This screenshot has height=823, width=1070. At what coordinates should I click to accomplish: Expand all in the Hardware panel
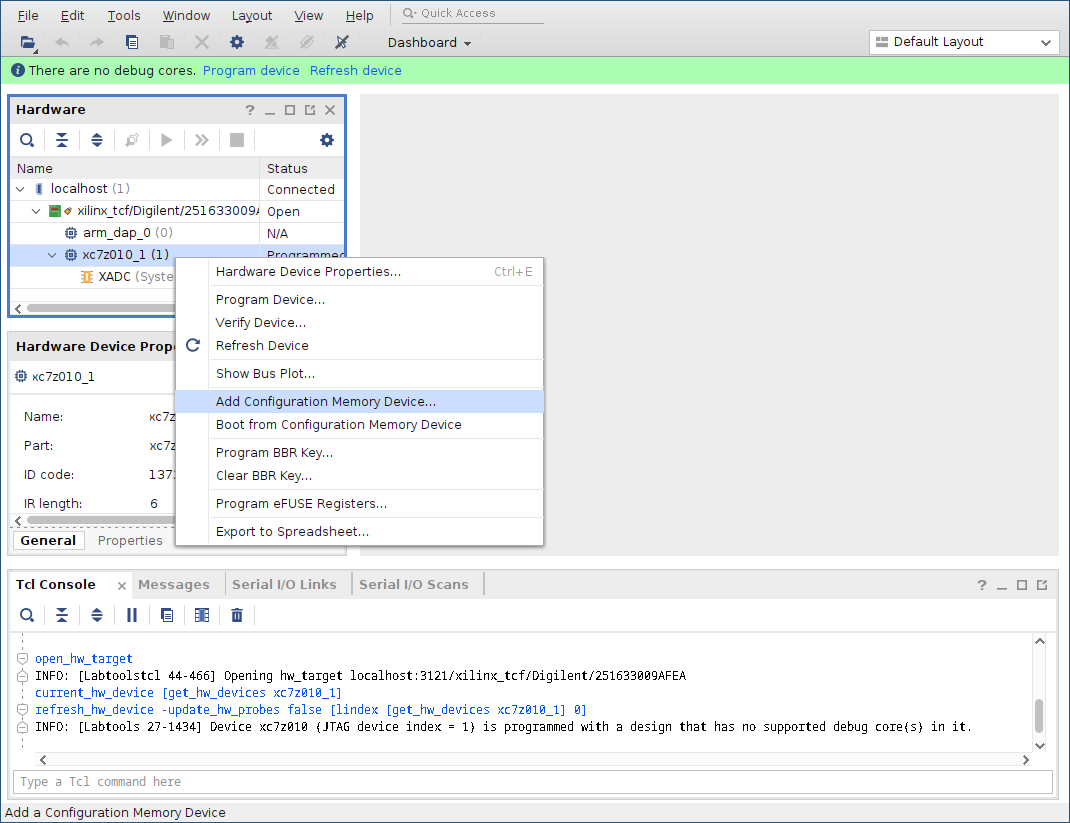click(97, 140)
